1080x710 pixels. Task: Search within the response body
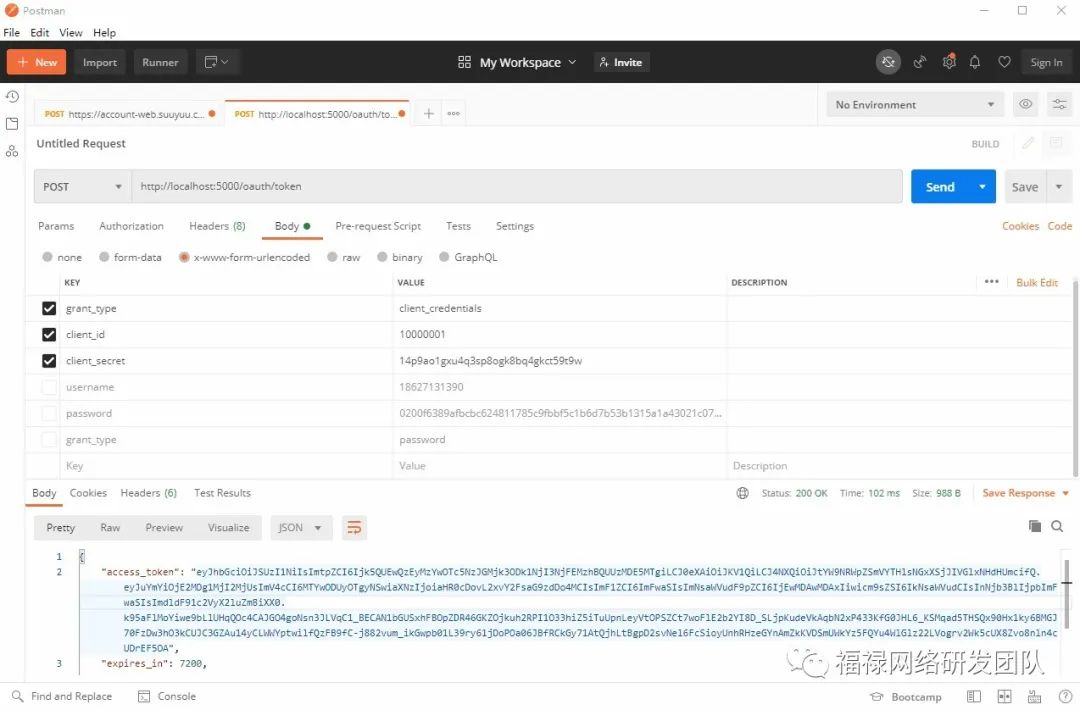(1057, 527)
